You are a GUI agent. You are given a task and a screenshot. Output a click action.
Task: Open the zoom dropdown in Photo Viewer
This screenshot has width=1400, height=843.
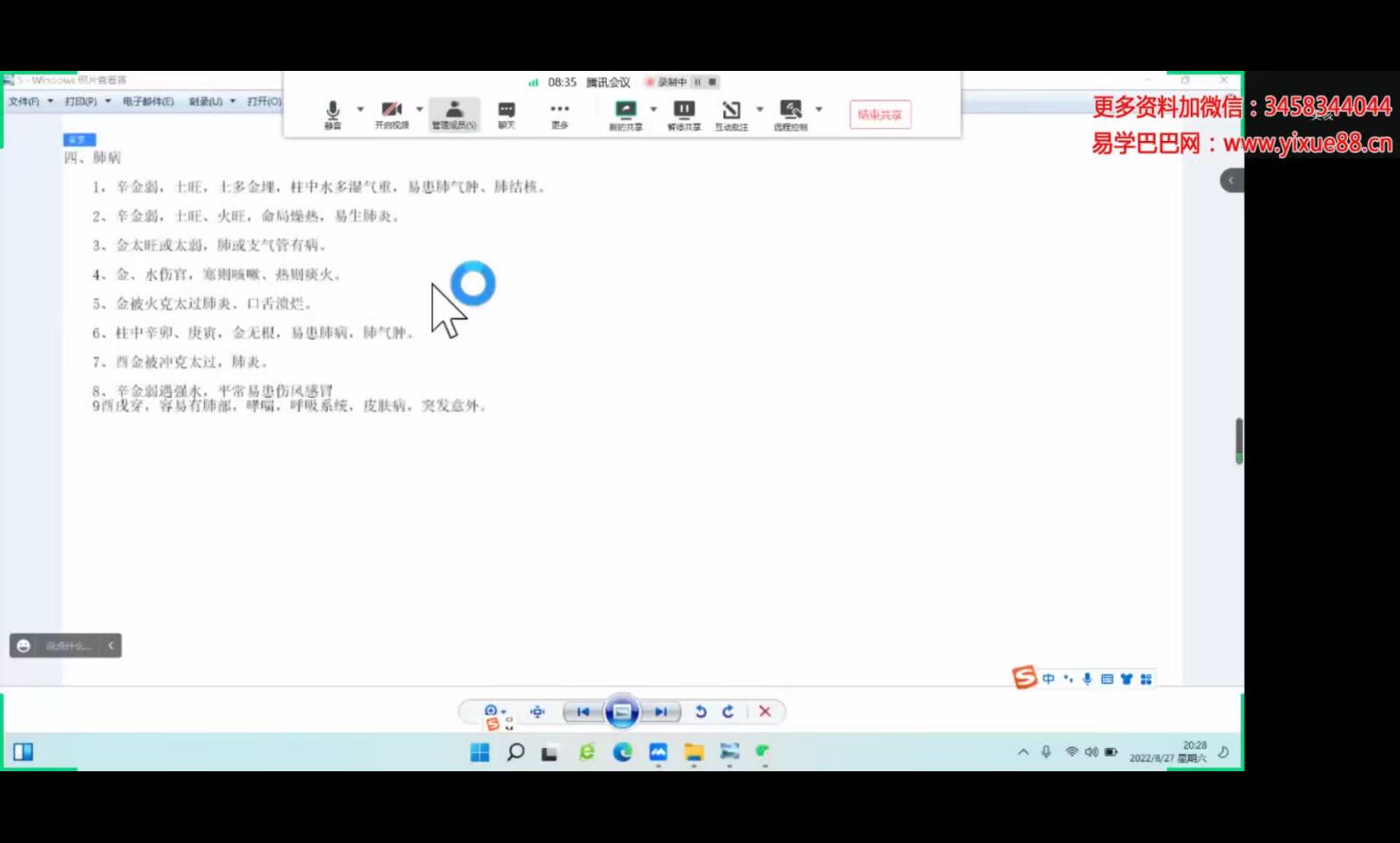(503, 712)
